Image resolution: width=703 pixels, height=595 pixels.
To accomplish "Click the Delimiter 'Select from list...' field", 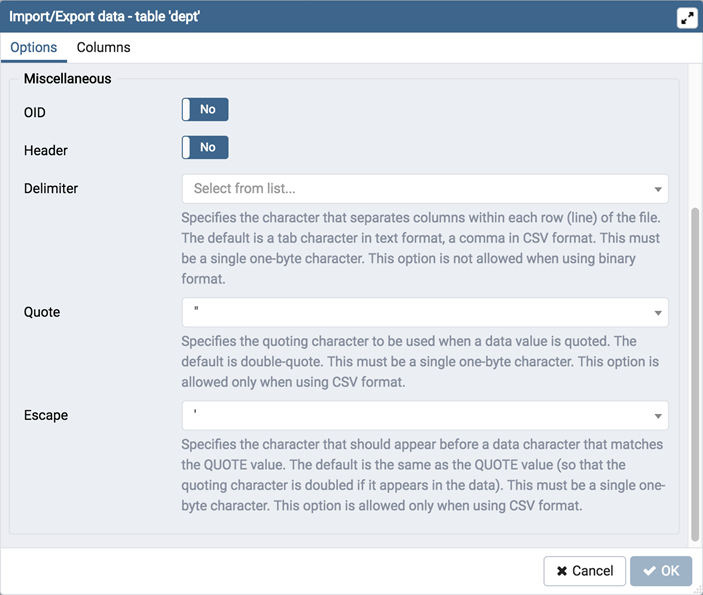I will (x=415, y=189).
